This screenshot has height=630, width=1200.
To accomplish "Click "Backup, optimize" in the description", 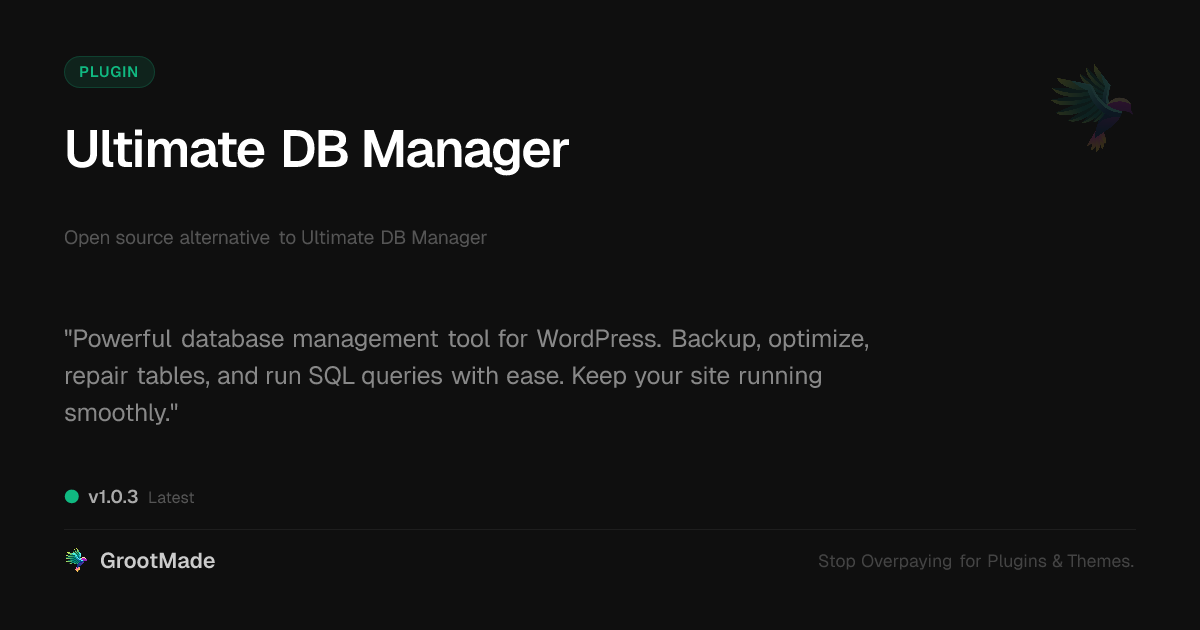I will coord(770,338).
